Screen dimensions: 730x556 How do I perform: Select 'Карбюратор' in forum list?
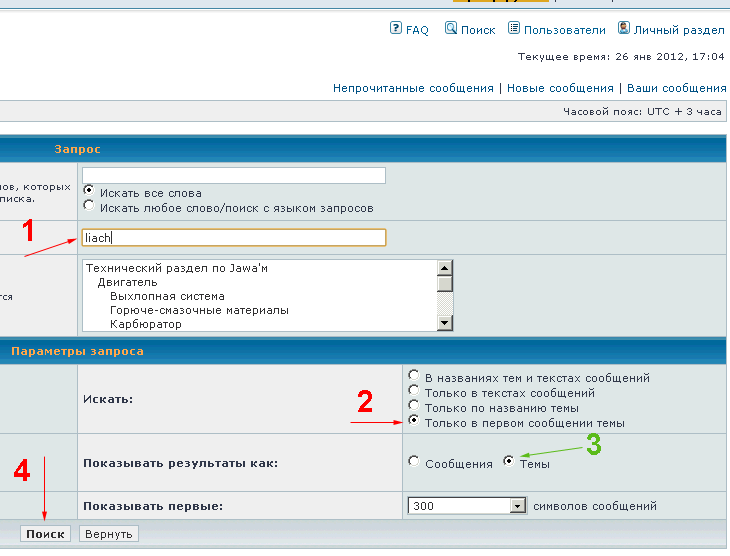[x=146, y=324]
